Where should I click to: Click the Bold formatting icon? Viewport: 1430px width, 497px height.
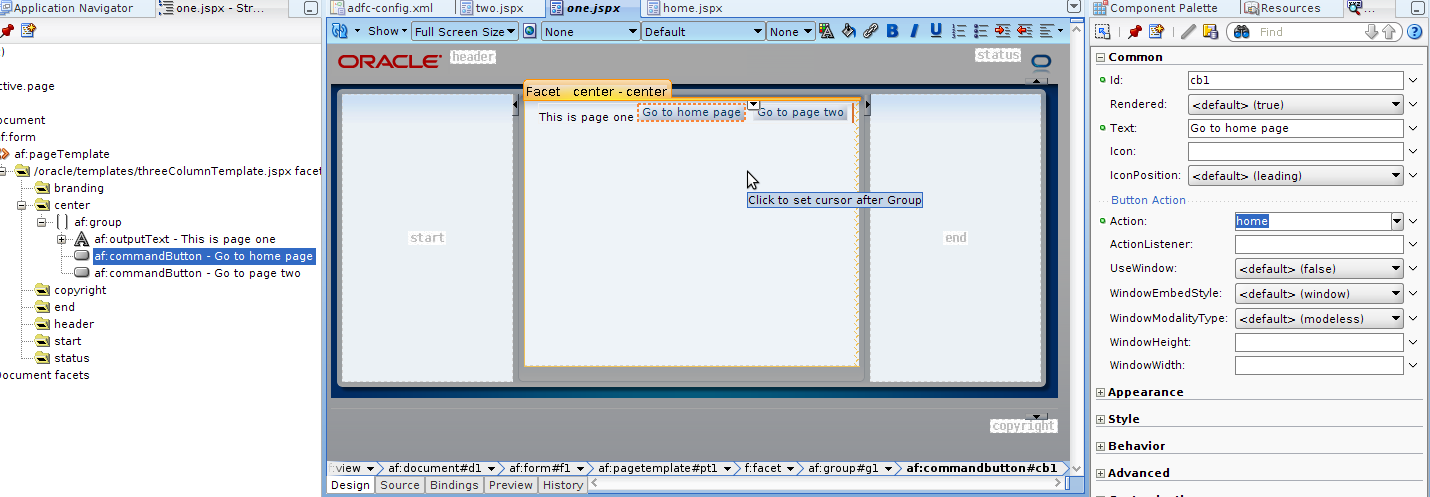[x=892, y=31]
